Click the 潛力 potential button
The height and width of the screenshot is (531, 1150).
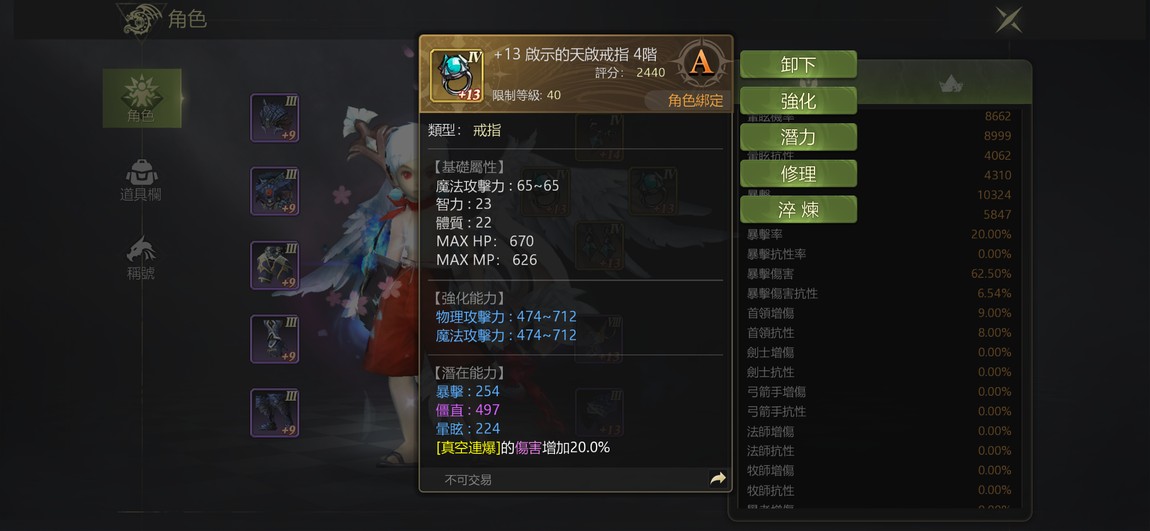coord(798,137)
